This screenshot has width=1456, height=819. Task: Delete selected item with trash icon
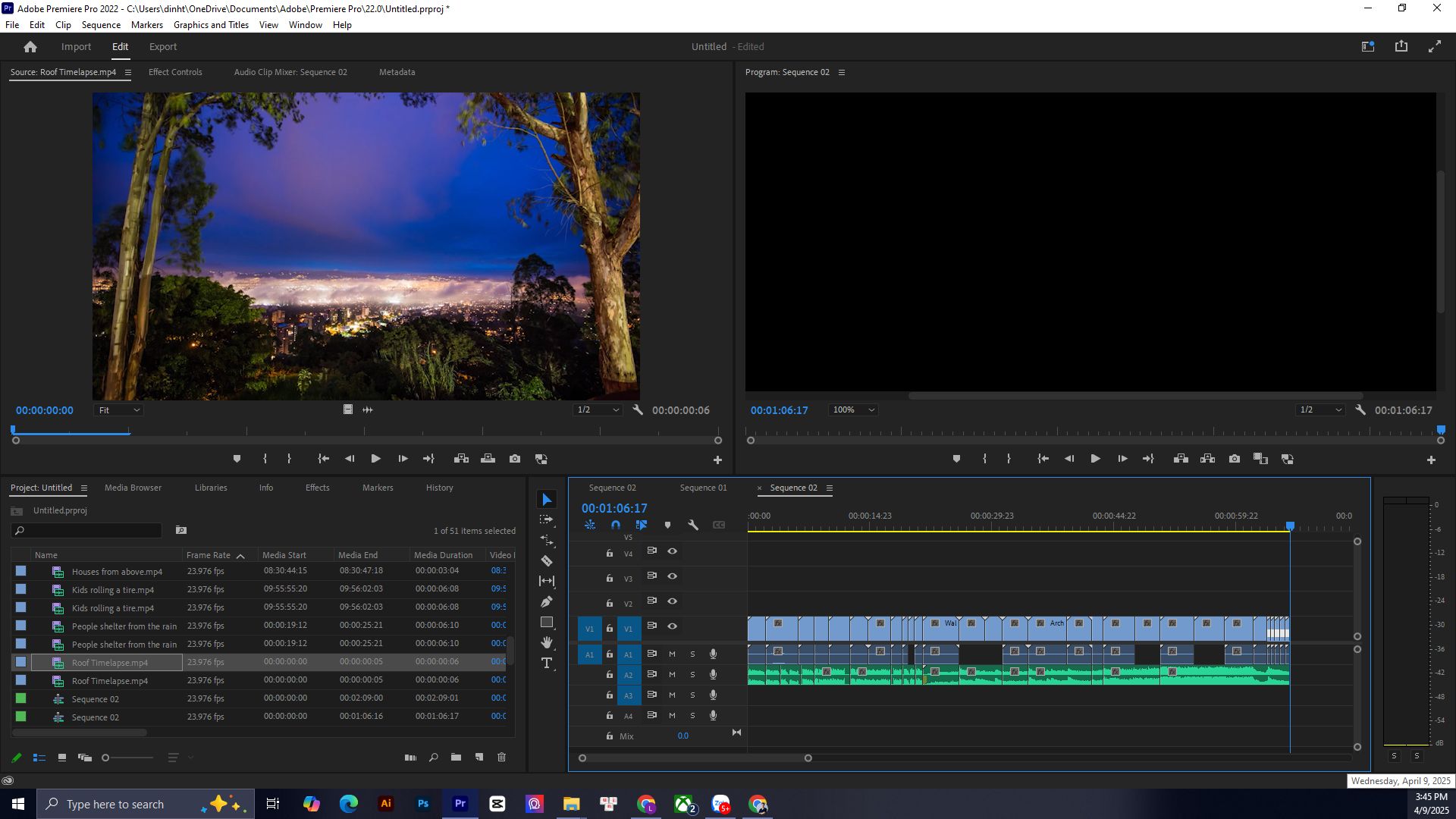click(501, 757)
